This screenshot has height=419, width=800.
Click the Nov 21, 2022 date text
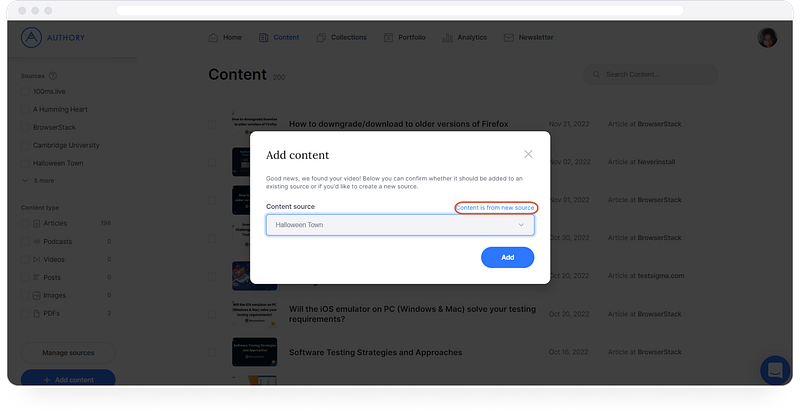(569, 124)
